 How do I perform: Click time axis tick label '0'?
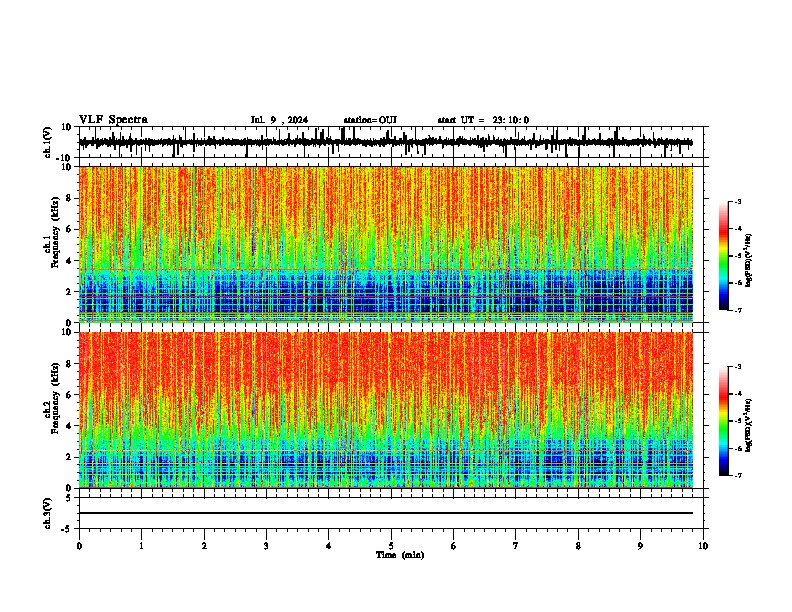coord(79,546)
